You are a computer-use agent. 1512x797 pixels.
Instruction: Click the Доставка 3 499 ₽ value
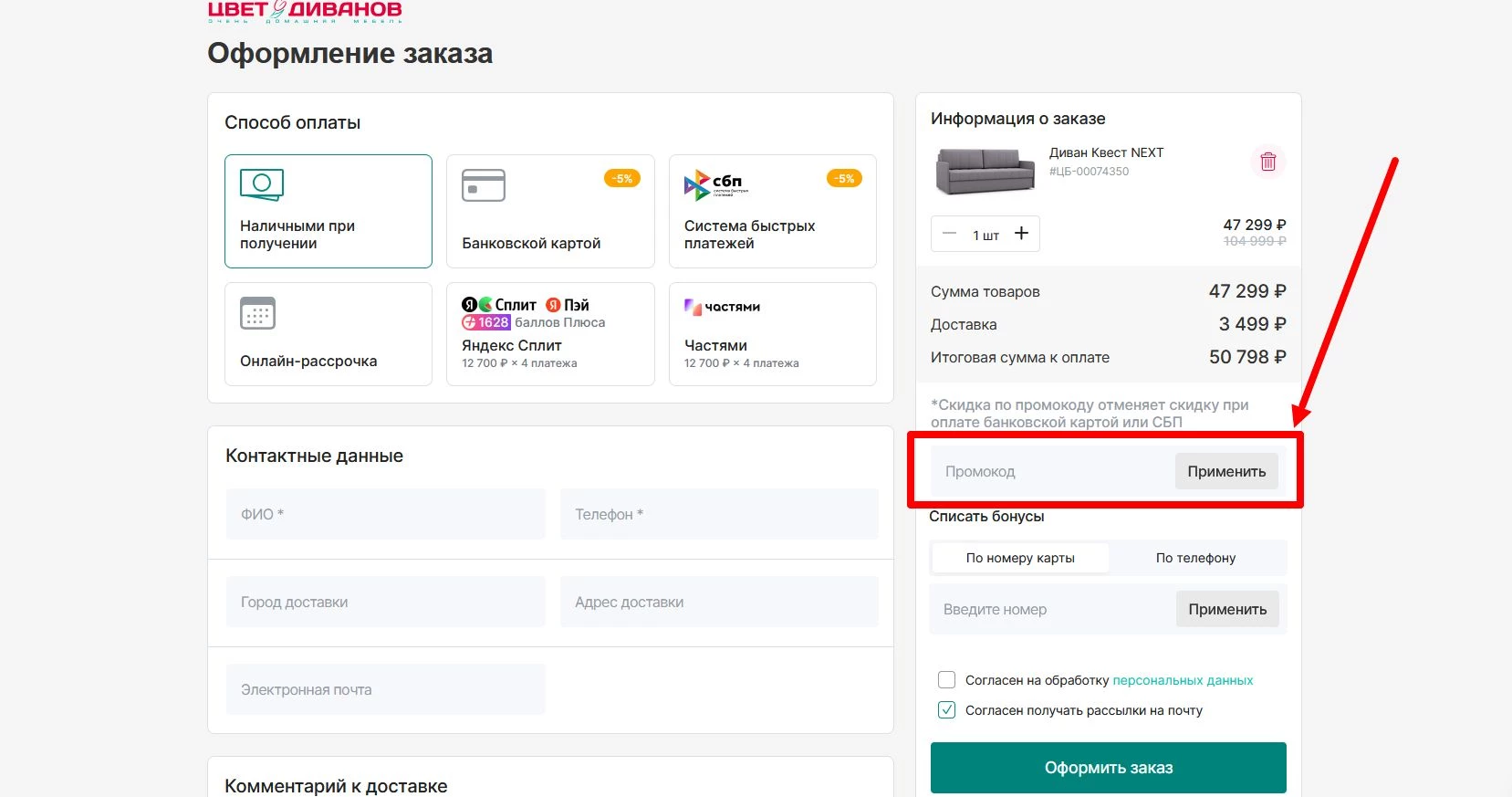1252,324
